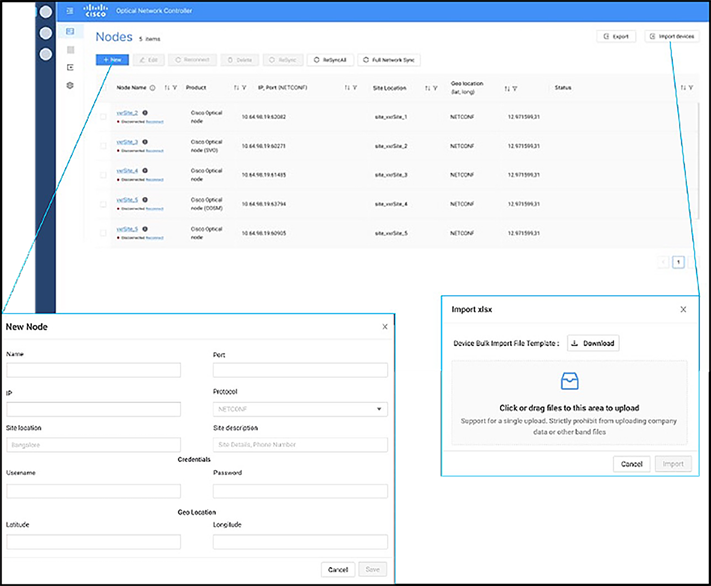Screen dimensions: 711x586
Task: Focus the Name field in New Node
Action: (x=93, y=370)
